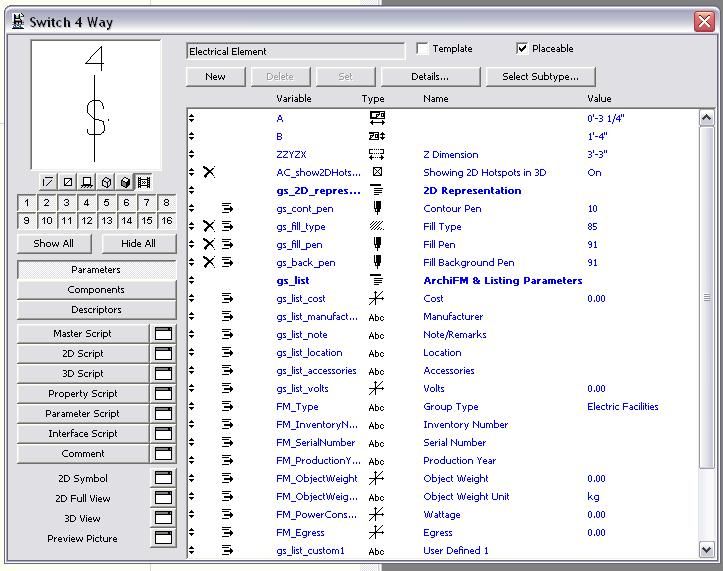Open 3D View window icon
Viewport: 723px width, 571px height.
tap(163, 518)
